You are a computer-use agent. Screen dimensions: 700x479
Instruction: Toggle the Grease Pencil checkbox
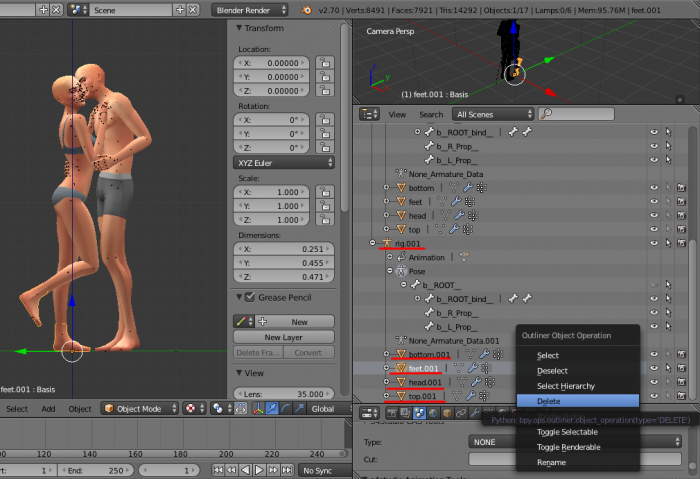click(249, 297)
